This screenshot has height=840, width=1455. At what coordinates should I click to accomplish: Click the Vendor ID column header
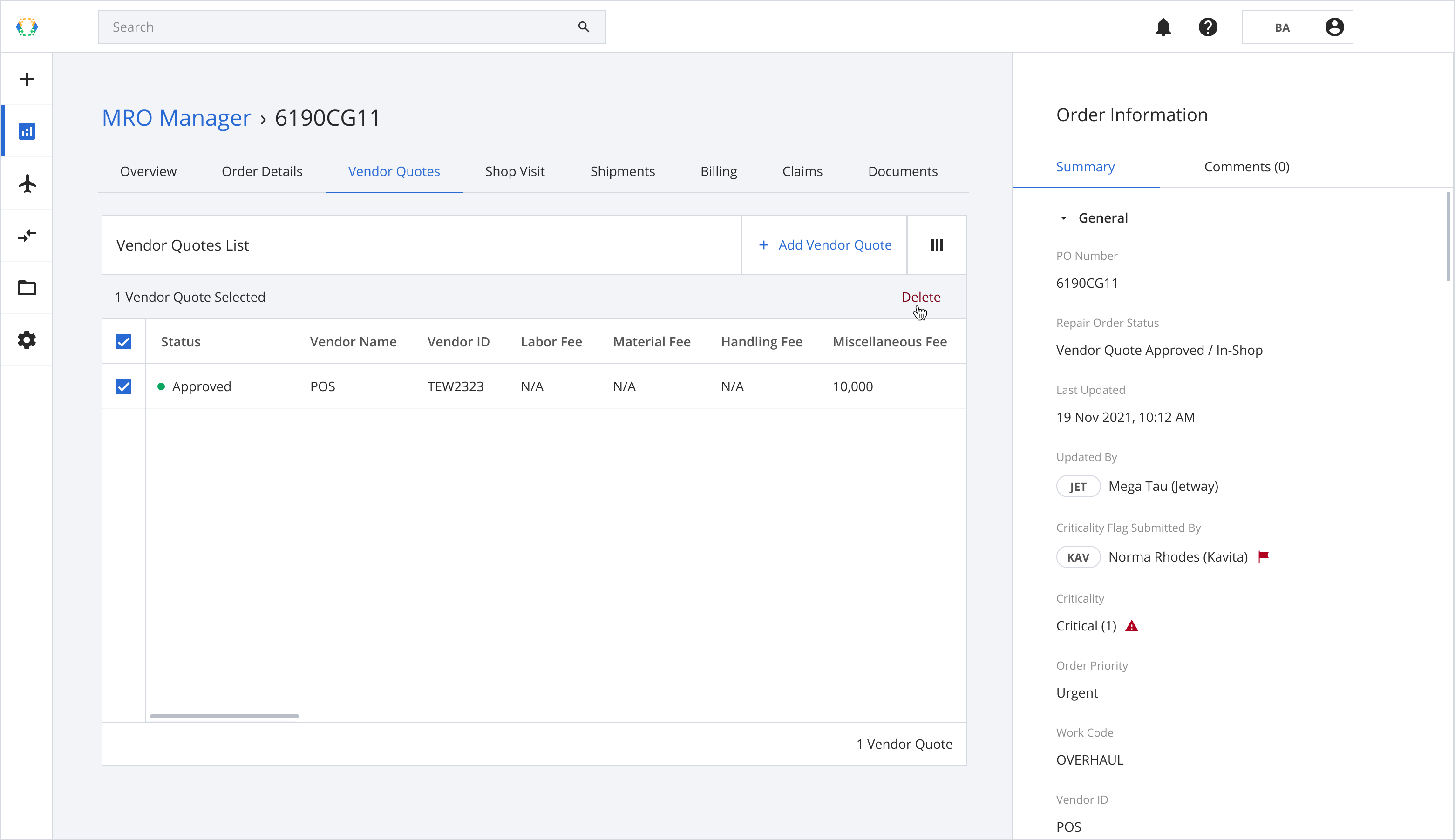[x=458, y=342]
